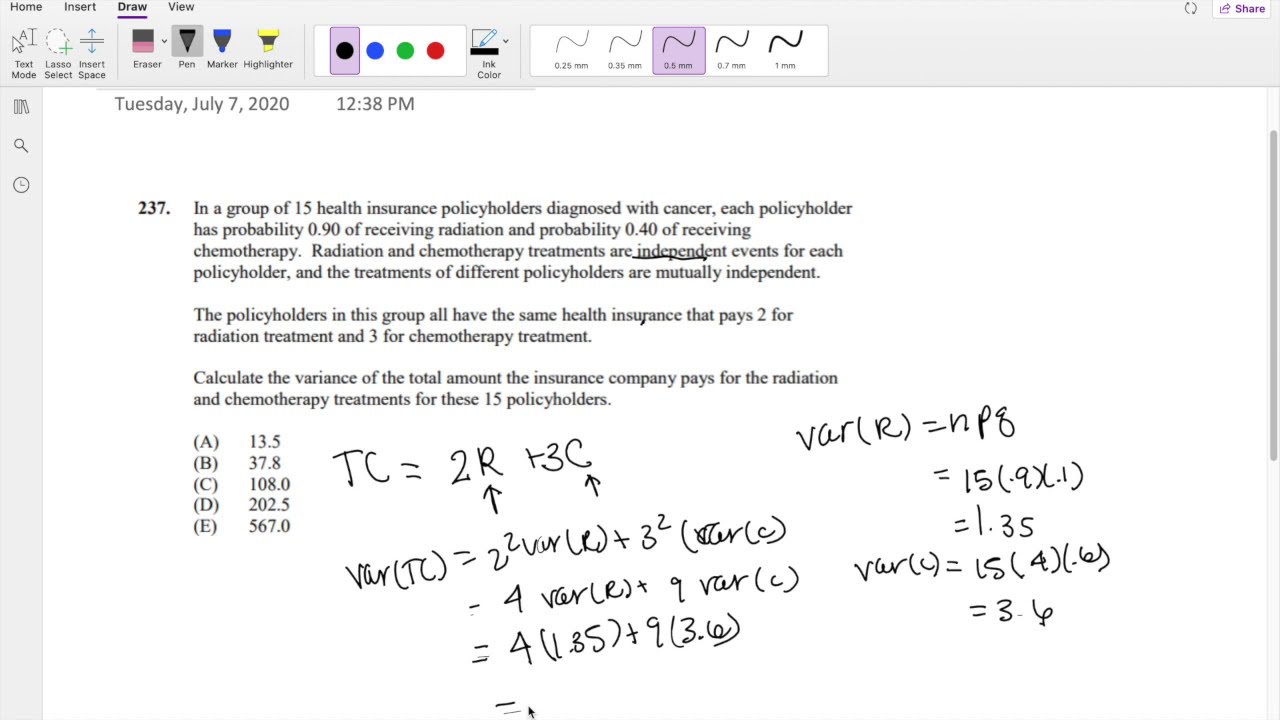This screenshot has height=720, width=1280.
Task: Select the Marker tool
Action: (222, 50)
